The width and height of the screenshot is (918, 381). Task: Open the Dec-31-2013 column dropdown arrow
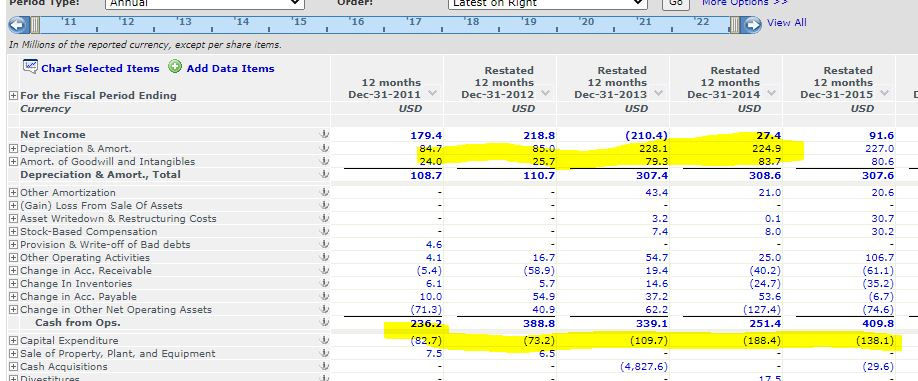coord(658,93)
